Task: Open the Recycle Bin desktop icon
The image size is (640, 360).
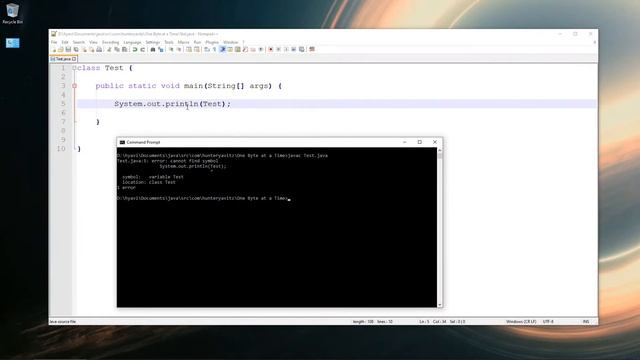Action: (12, 13)
